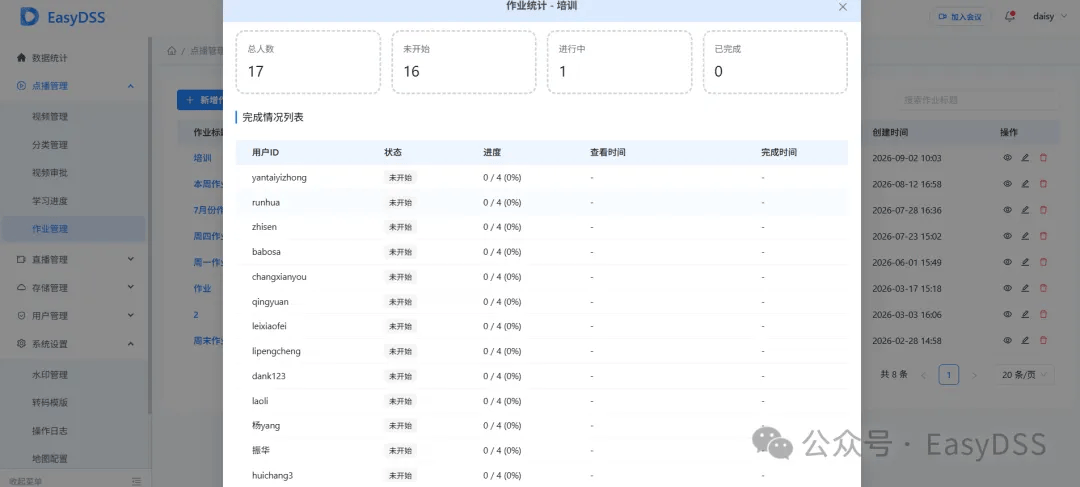Open the daisy user dropdown
Viewport: 1080px width, 487px height.
tap(1049, 17)
